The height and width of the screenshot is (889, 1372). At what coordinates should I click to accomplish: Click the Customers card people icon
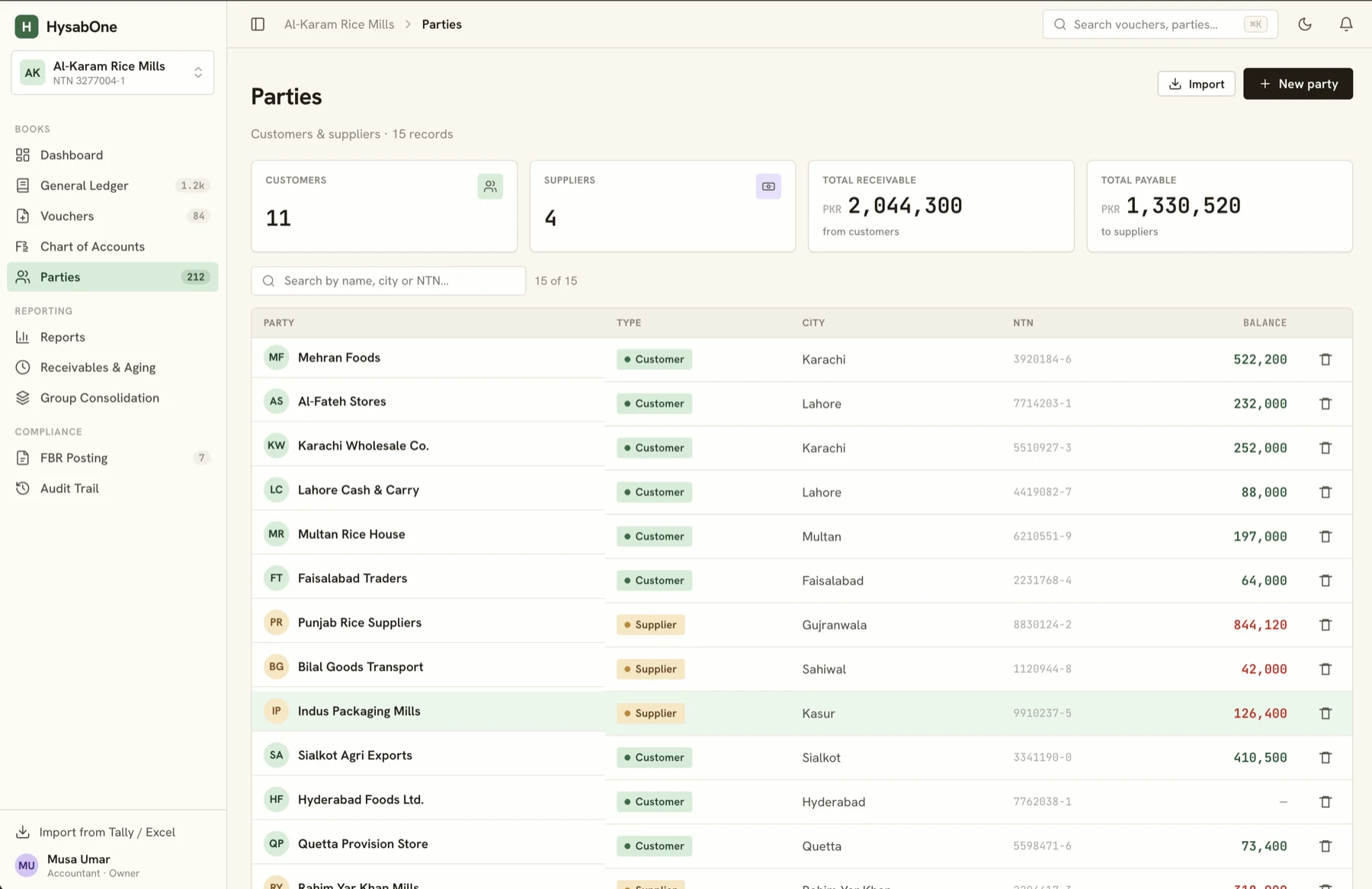490,186
